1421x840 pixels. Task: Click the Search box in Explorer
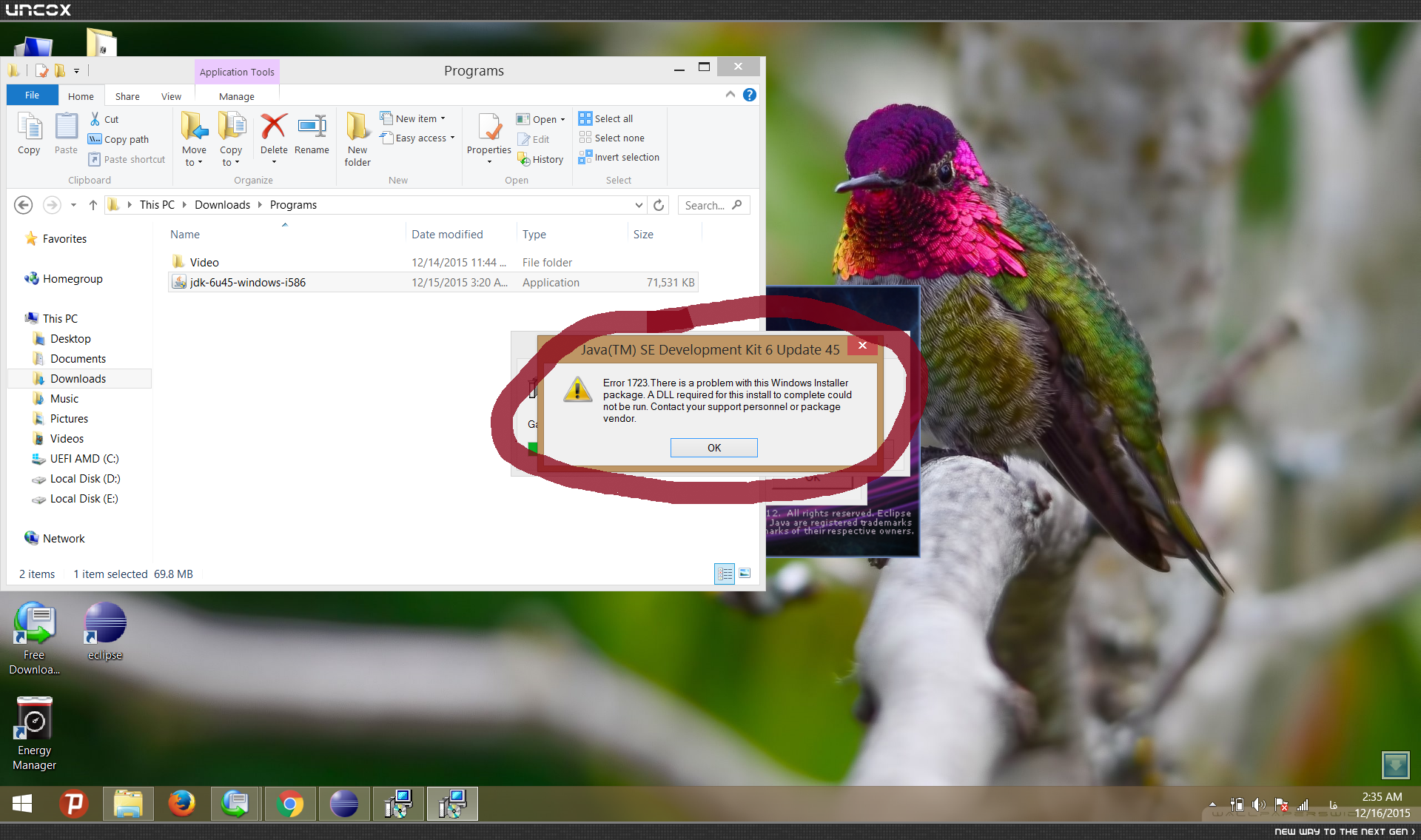(713, 205)
